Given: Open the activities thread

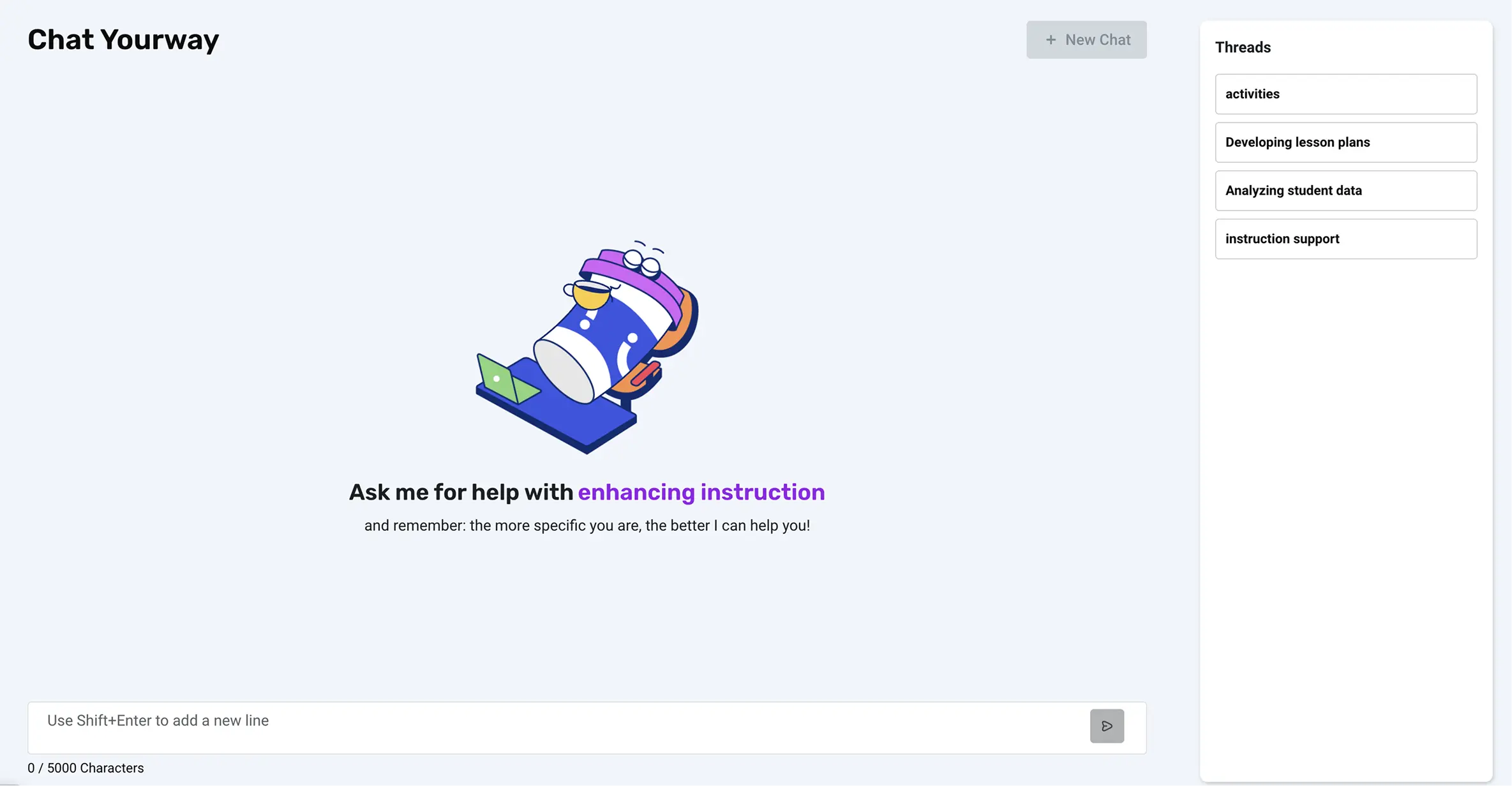Looking at the screenshot, I should [x=1345, y=94].
